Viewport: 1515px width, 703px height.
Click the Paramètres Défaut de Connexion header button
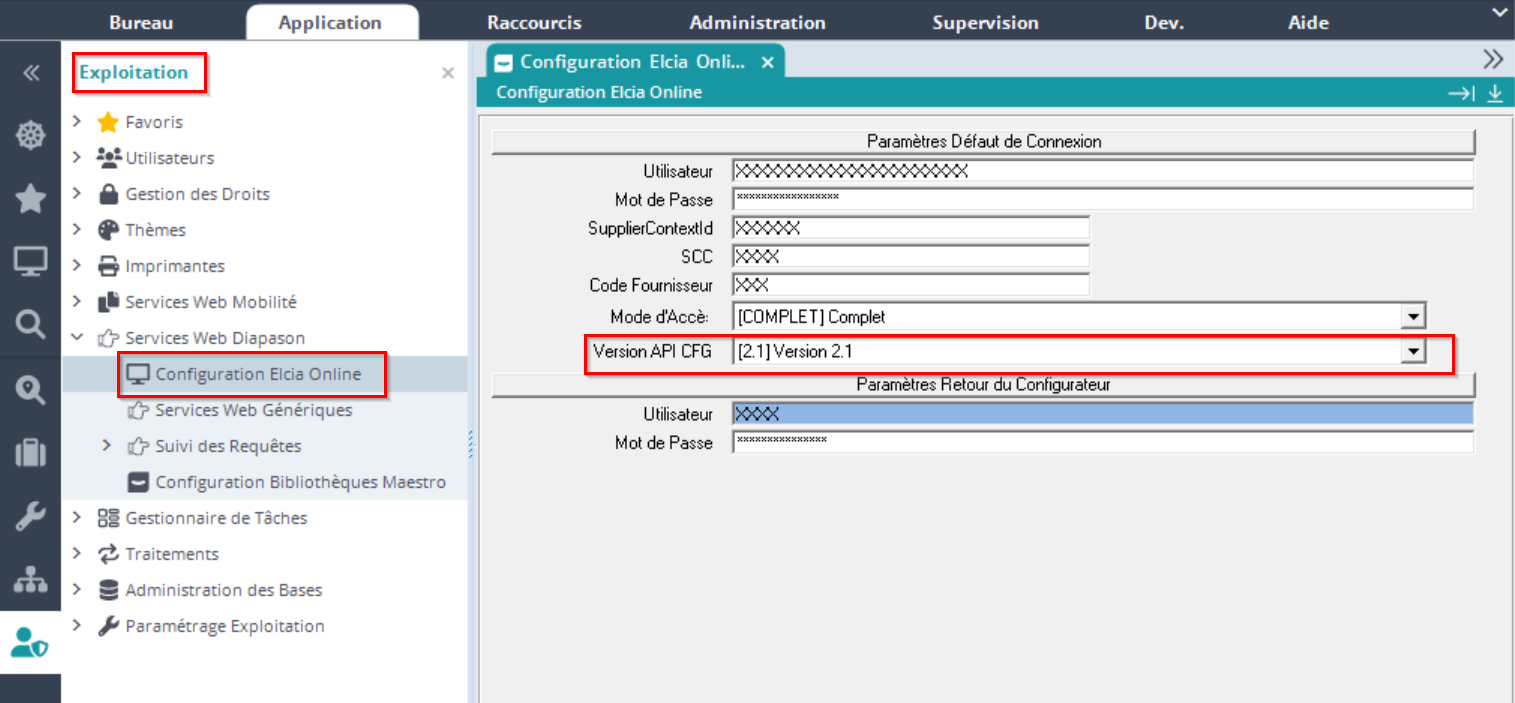983,142
